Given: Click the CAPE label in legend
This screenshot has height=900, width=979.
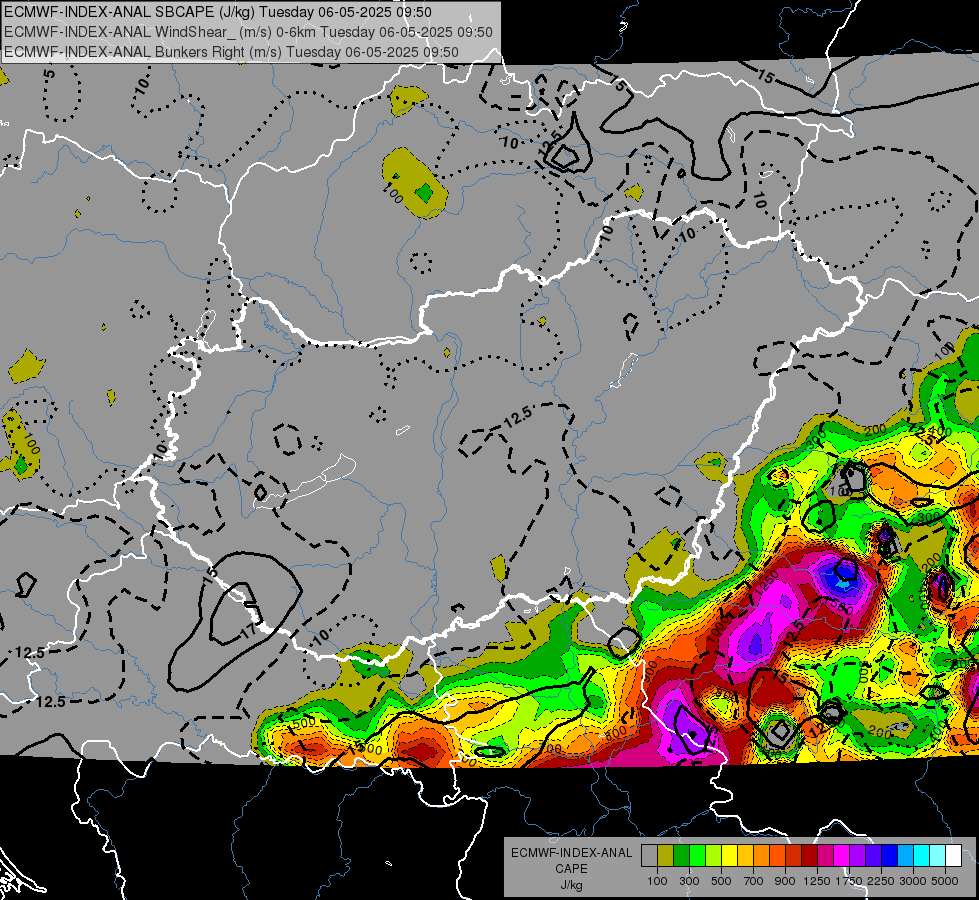Looking at the screenshot, I should tap(571, 868).
